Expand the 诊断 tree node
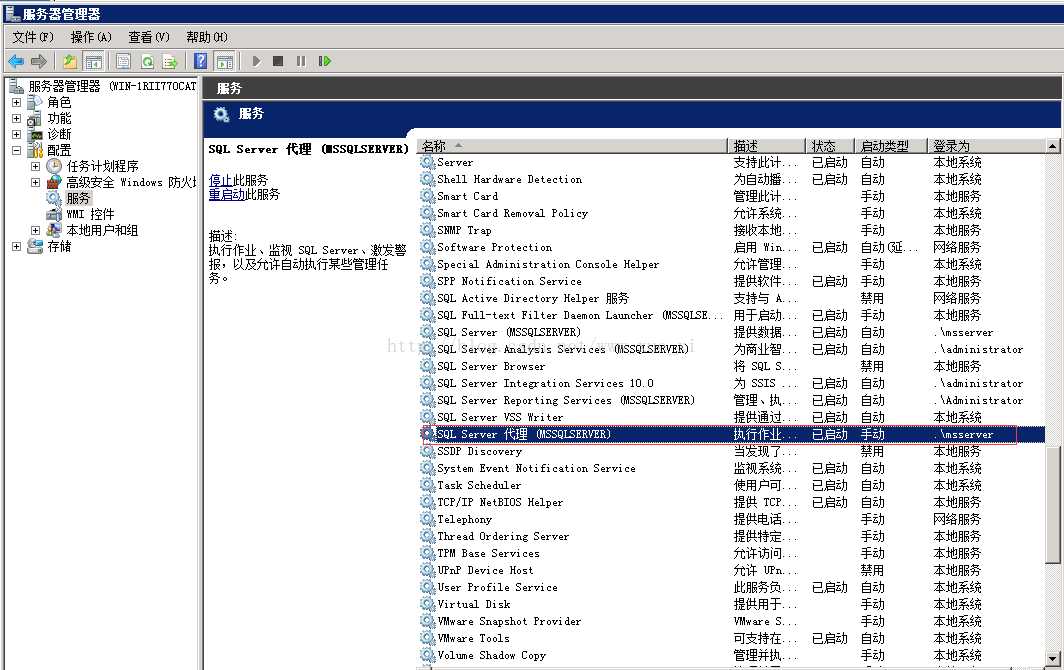 click(16, 134)
